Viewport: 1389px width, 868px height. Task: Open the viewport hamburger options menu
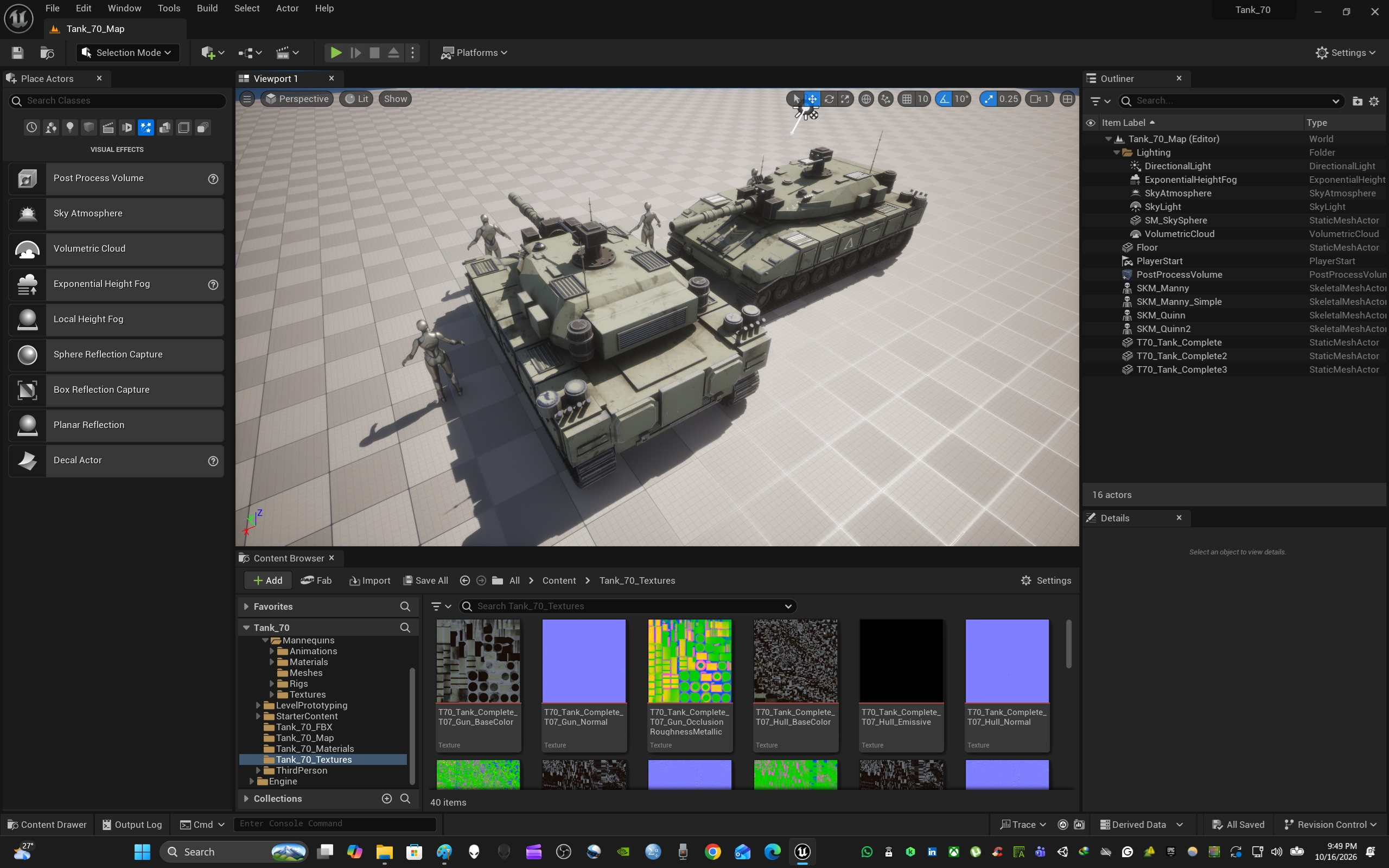[247, 99]
